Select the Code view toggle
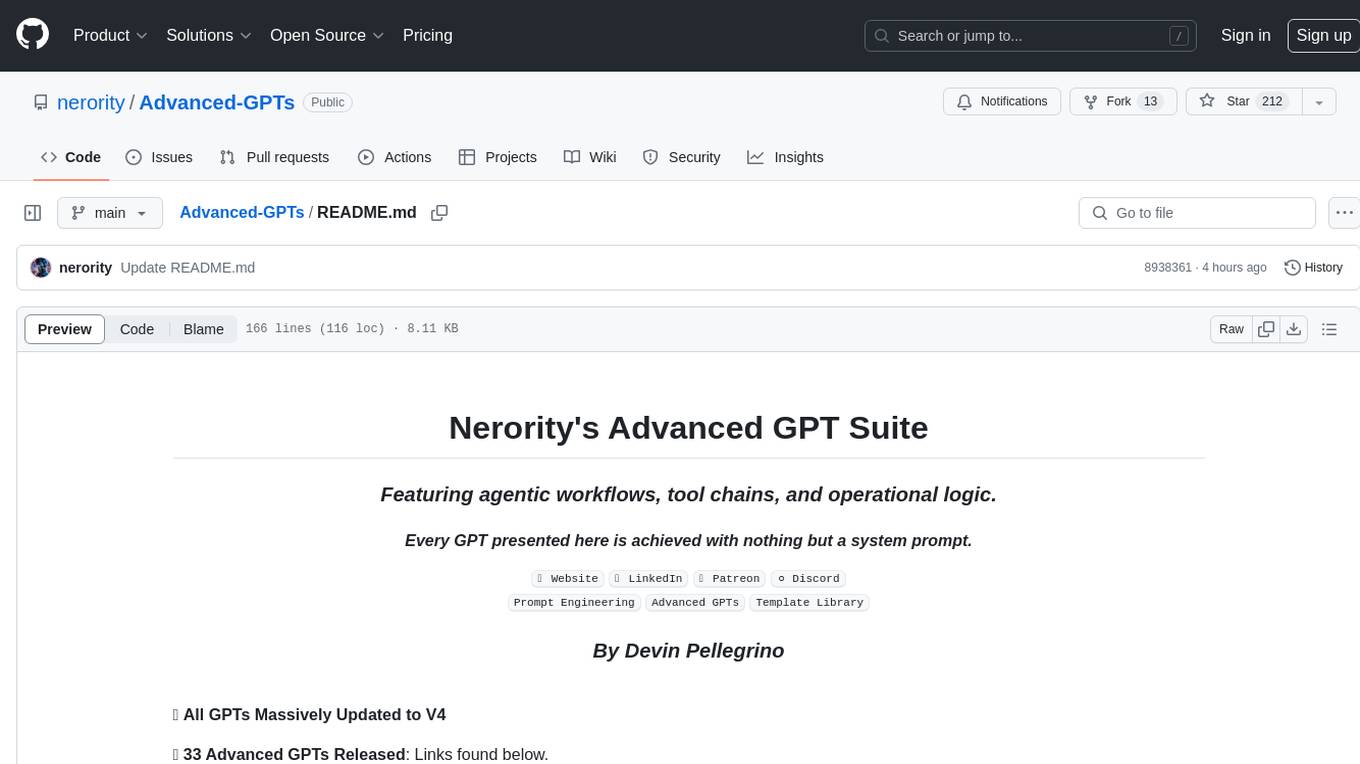 point(137,329)
